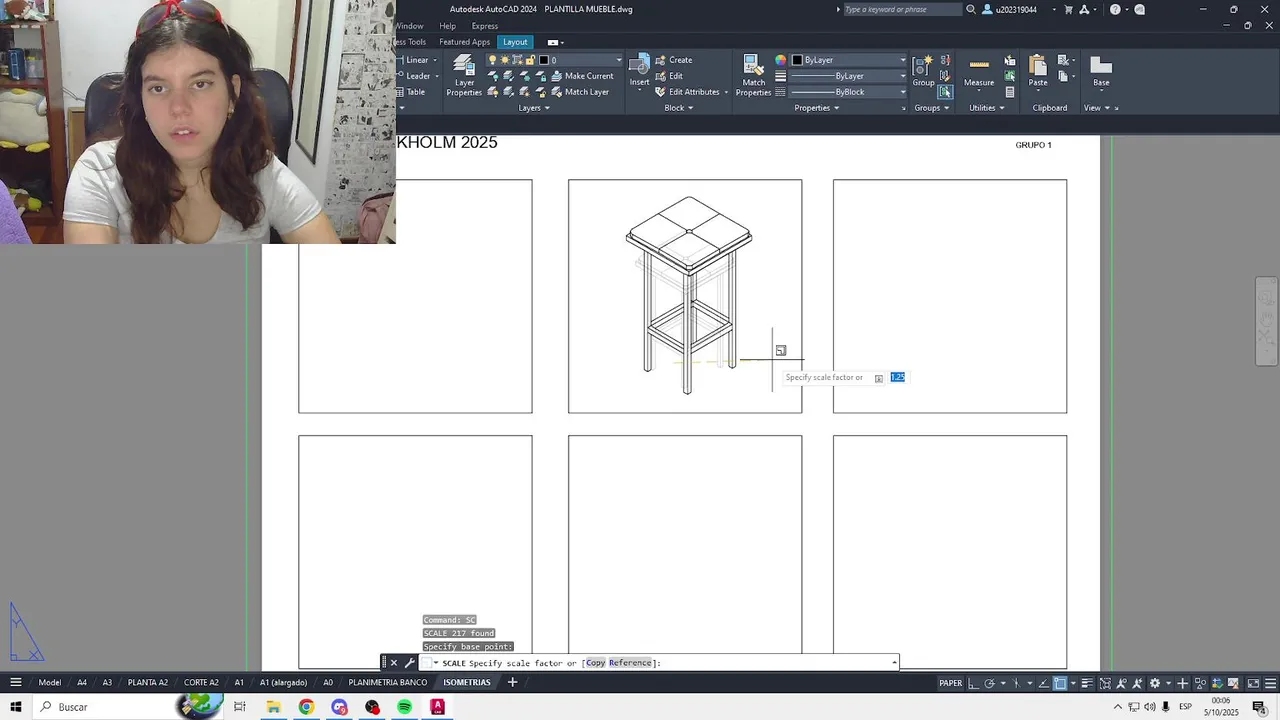Viewport: 1280px width, 720px height.
Task: Click the Object Color wheel icon
Action: pyautogui.click(x=781, y=60)
